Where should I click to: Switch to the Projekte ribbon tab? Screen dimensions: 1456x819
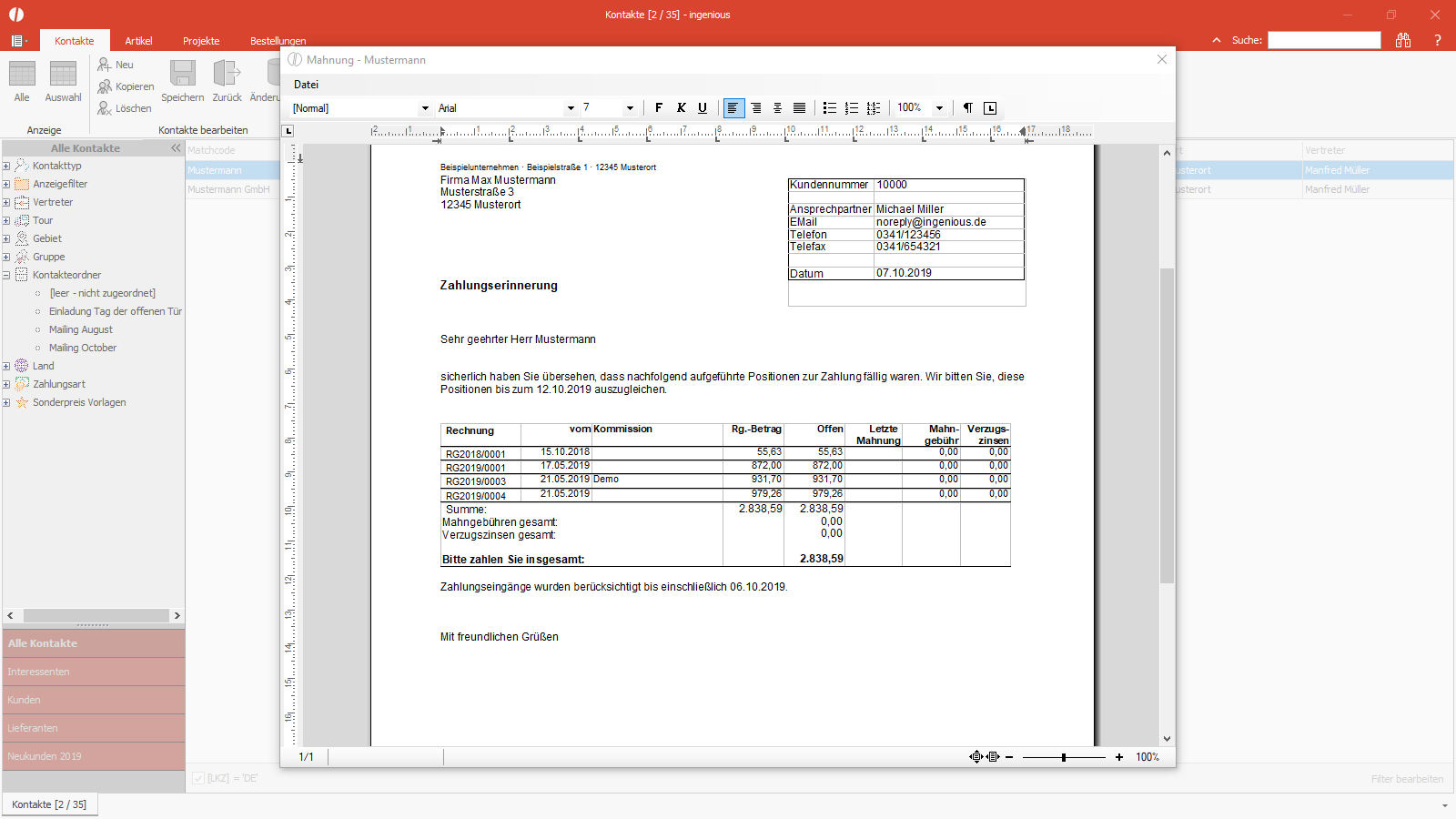tap(201, 41)
